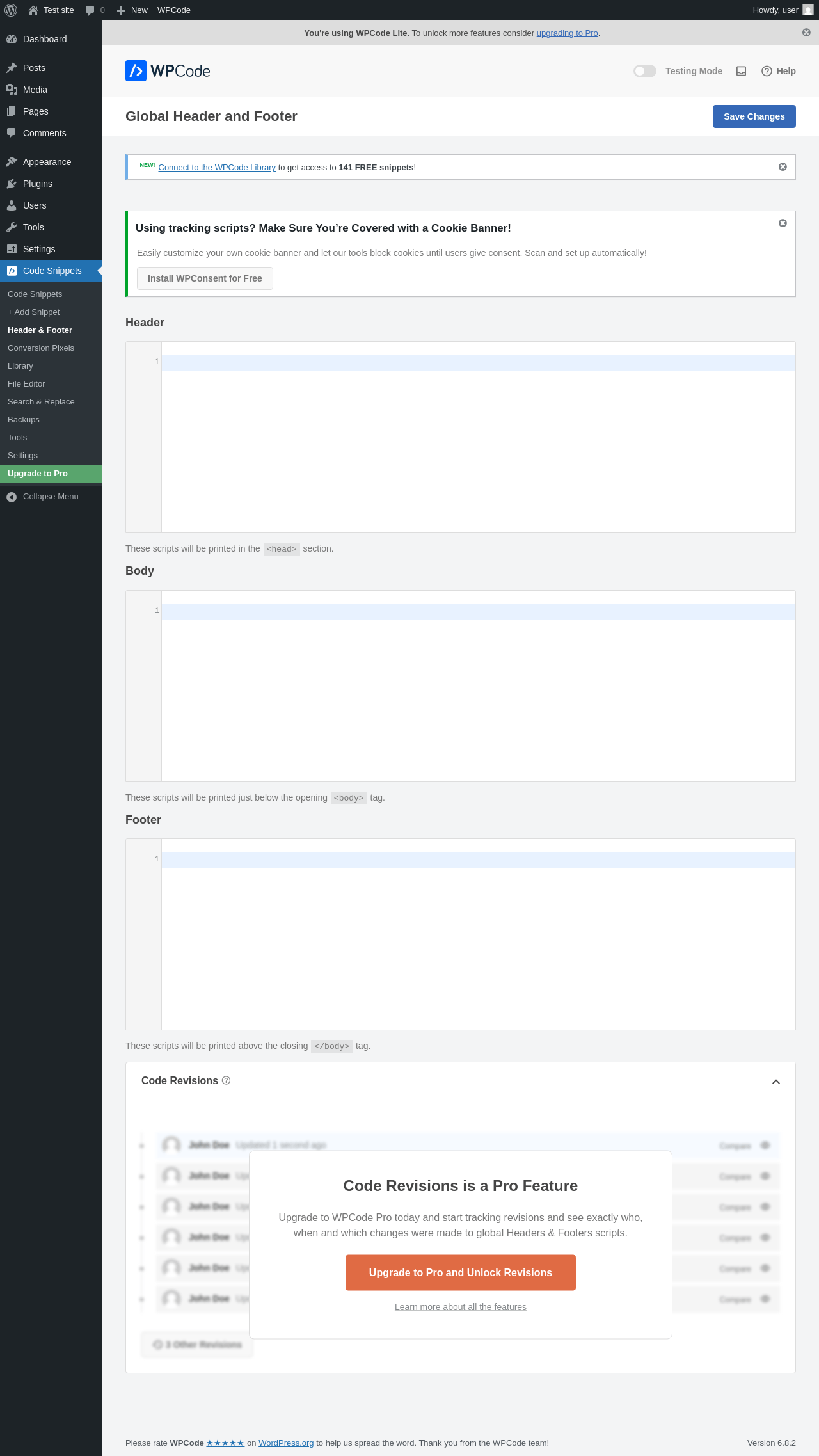Open + Add Snippet submenu item
This screenshot has height=1456, width=819.
[51, 312]
